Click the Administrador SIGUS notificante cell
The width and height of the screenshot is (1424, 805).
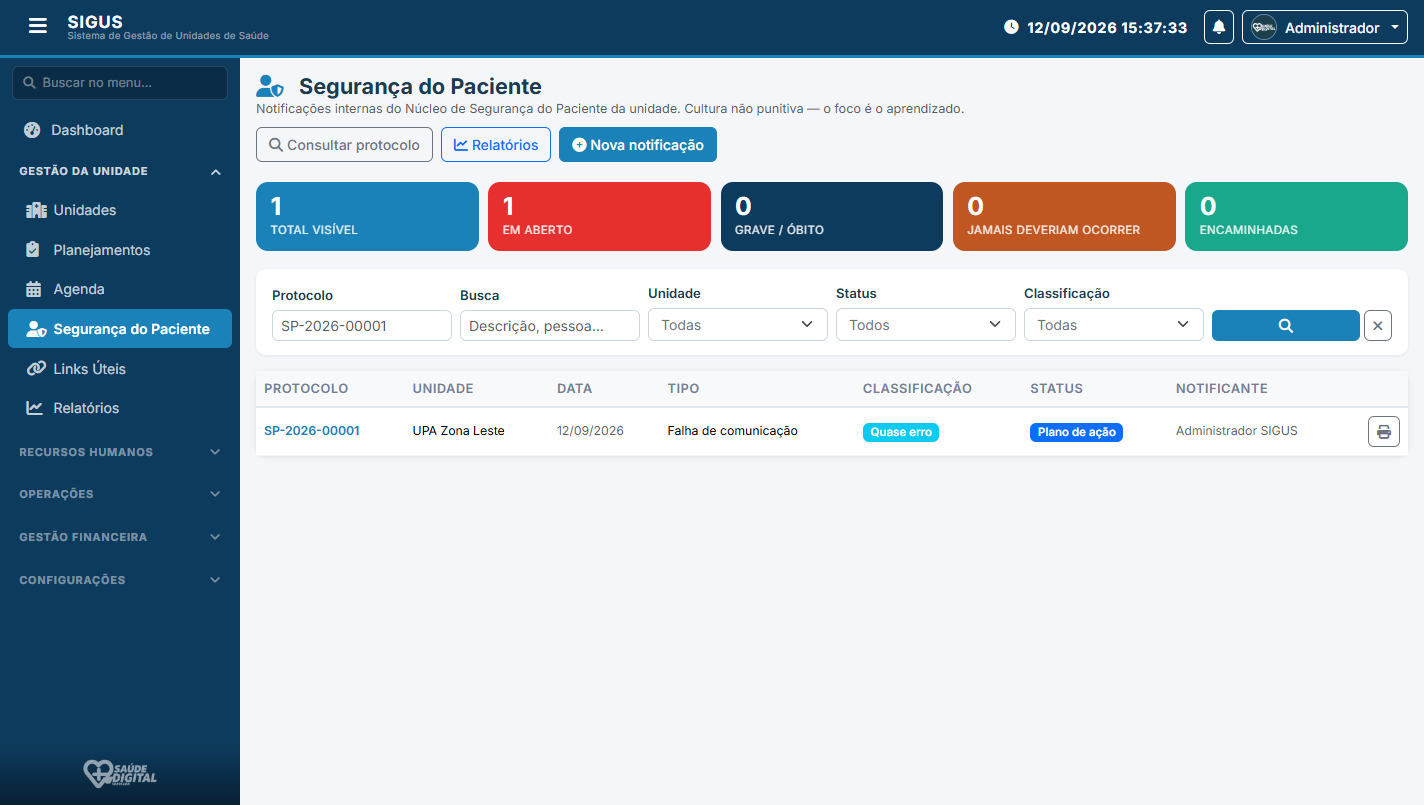1236,431
